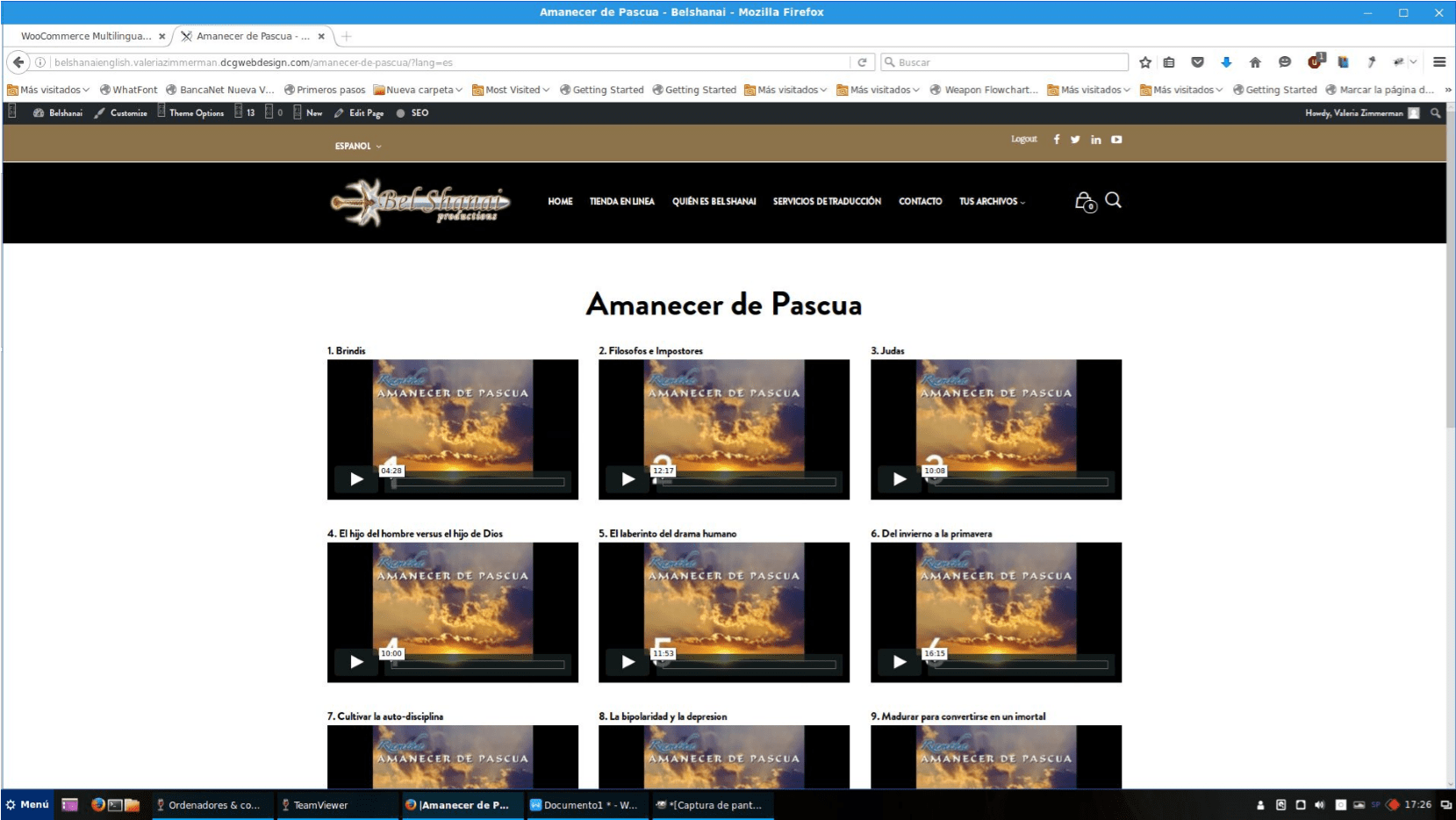Image resolution: width=1456 pixels, height=820 pixels.
Task: Open the downloads arrow icon
Action: [x=1226, y=62]
